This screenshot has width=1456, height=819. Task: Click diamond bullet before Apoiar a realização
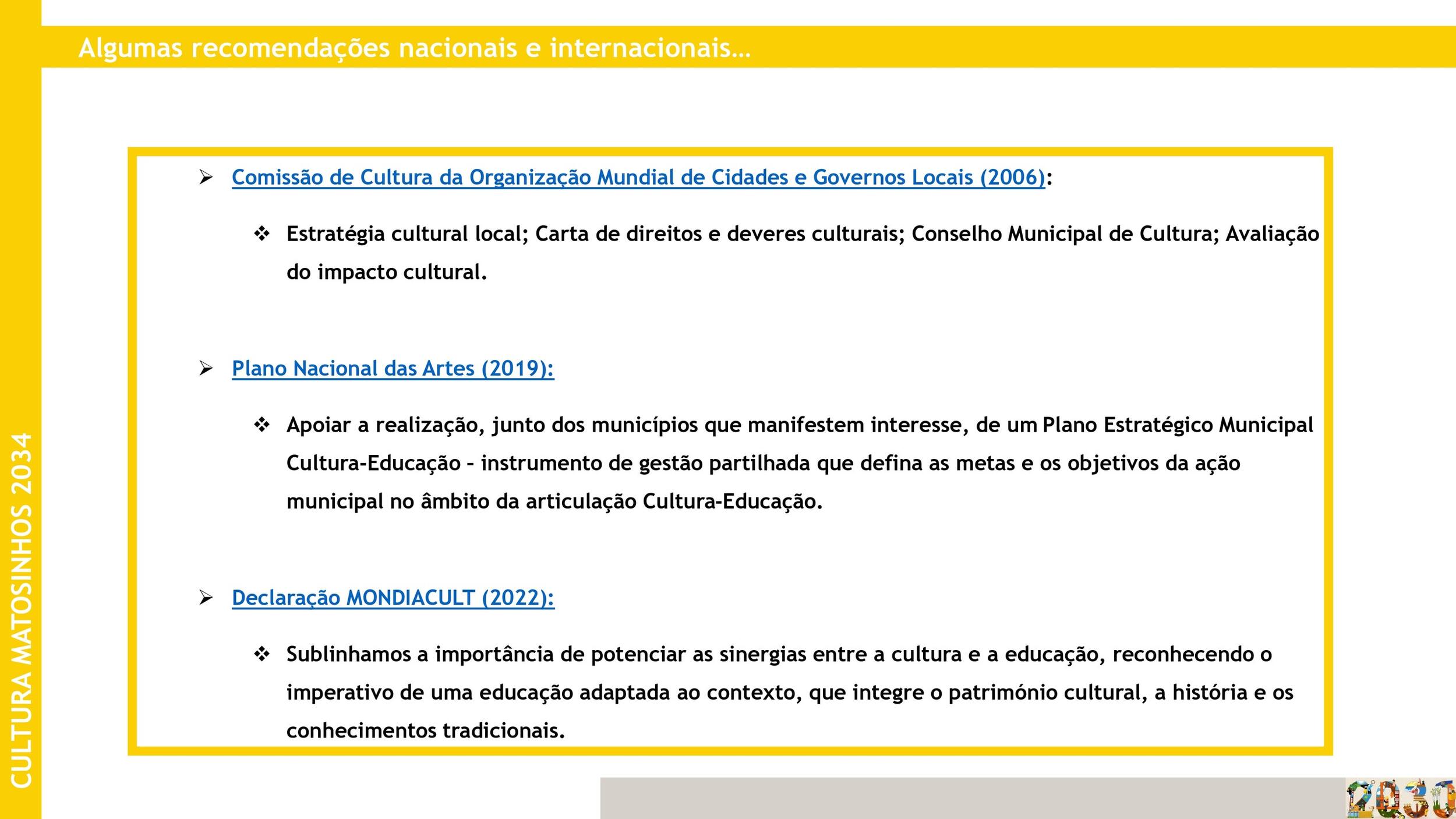point(261,425)
